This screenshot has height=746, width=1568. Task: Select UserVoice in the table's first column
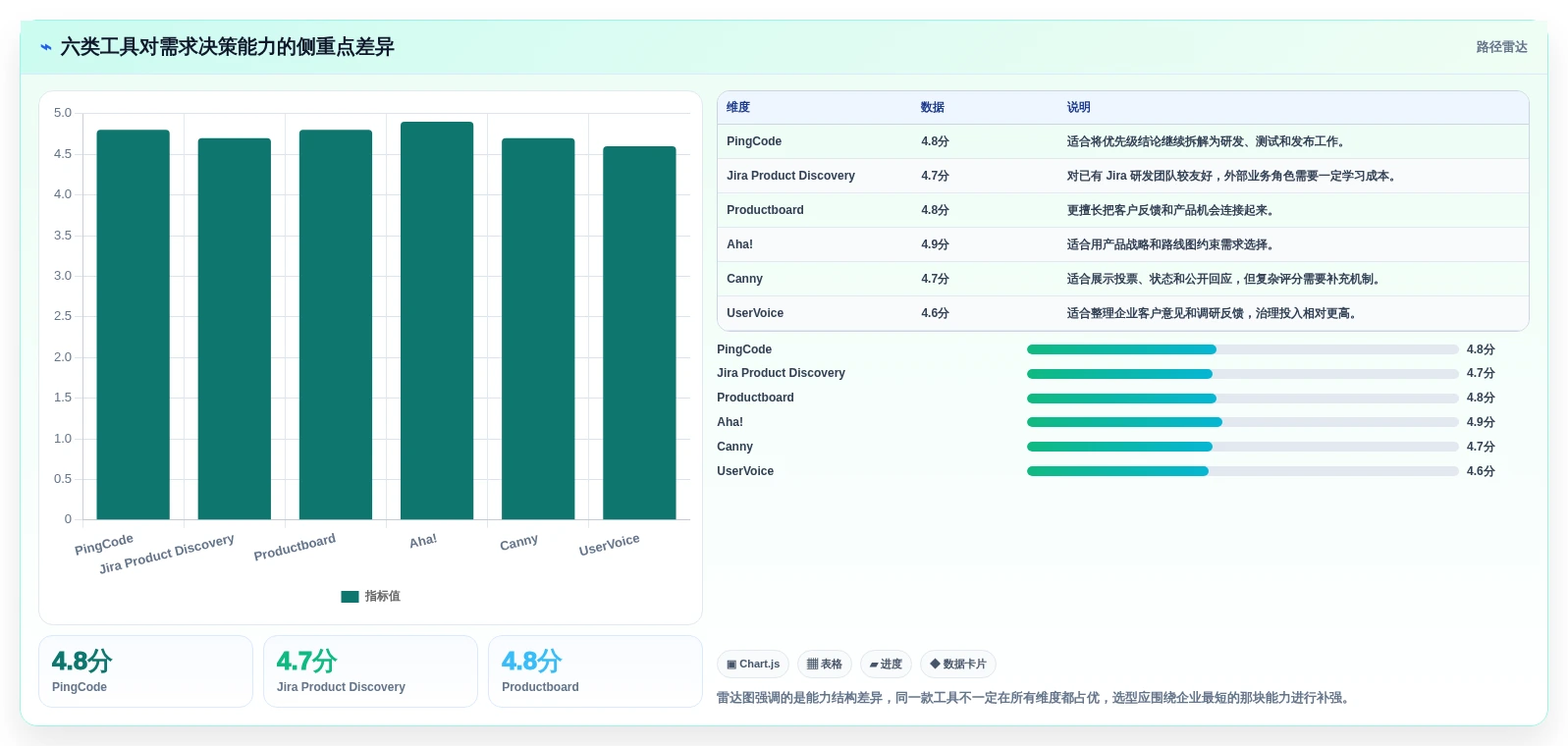pos(755,313)
